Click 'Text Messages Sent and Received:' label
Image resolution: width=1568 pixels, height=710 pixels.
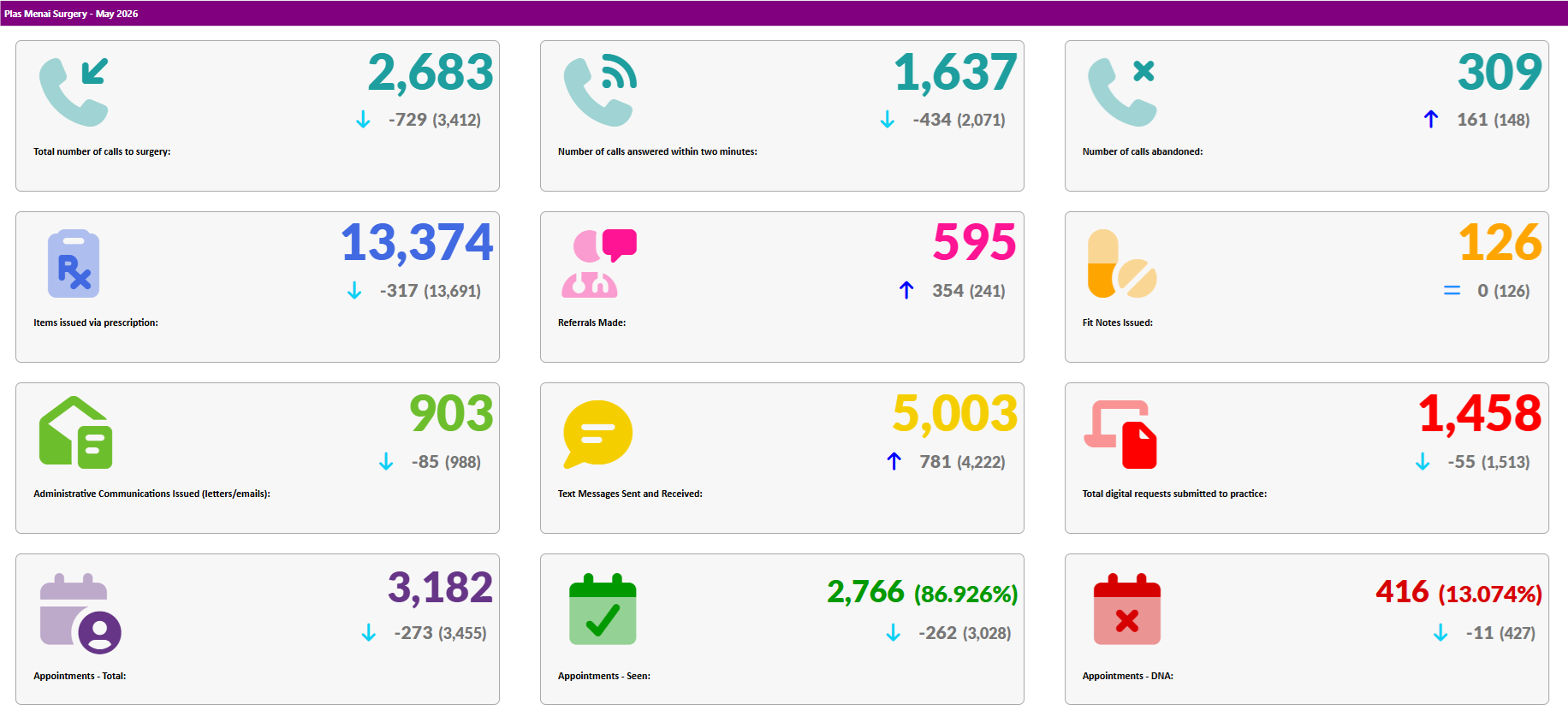(630, 494)
